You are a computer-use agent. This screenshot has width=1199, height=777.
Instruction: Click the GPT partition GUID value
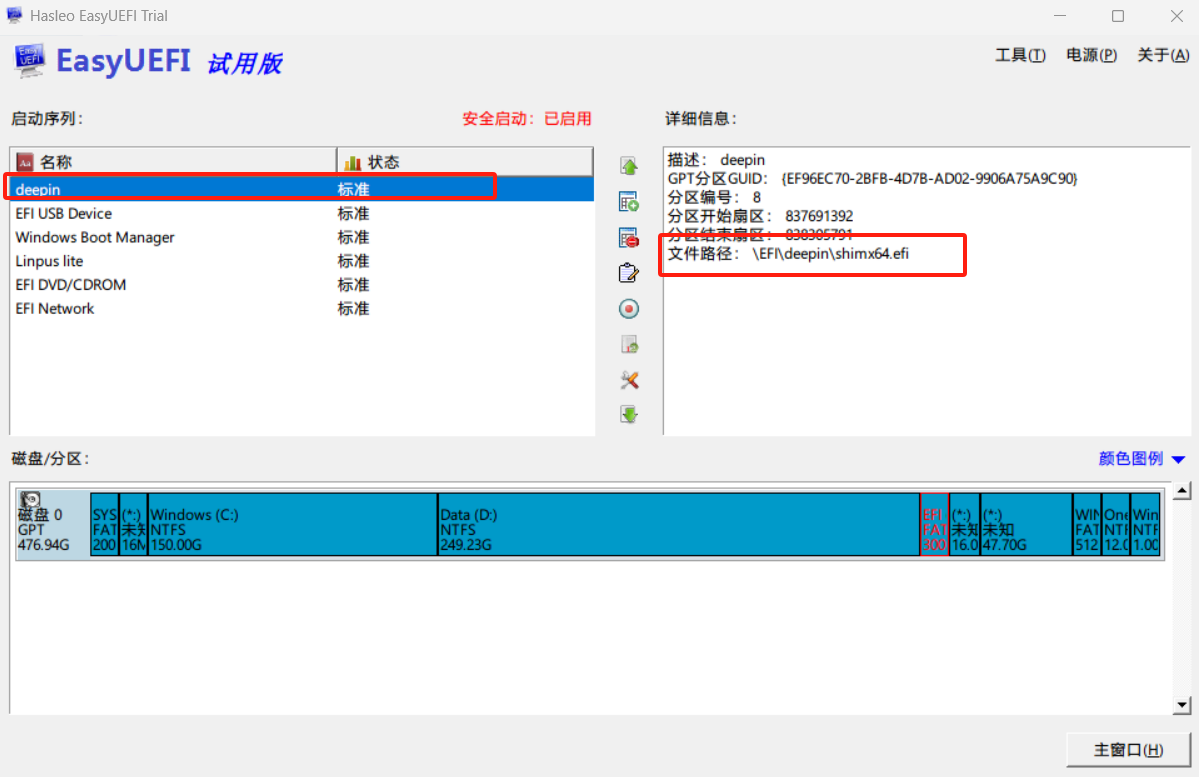point(929,179)
